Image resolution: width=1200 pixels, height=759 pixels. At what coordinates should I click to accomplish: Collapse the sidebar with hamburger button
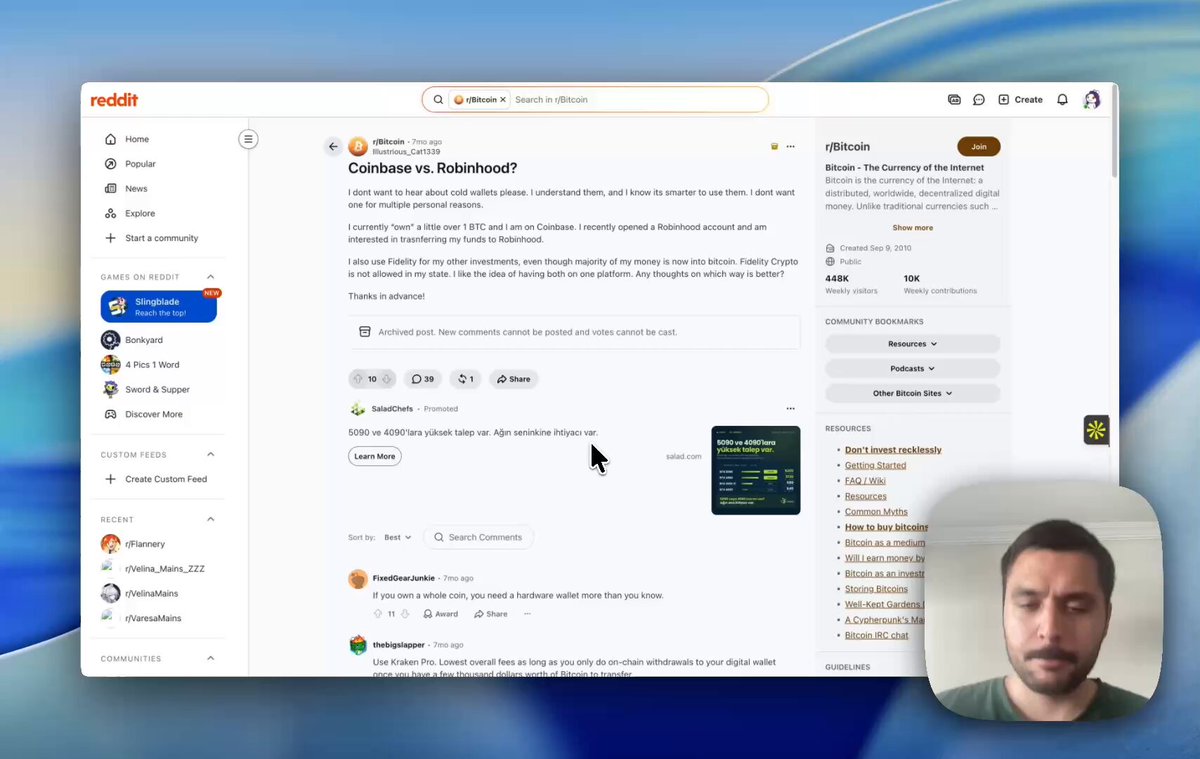(248, 139)
